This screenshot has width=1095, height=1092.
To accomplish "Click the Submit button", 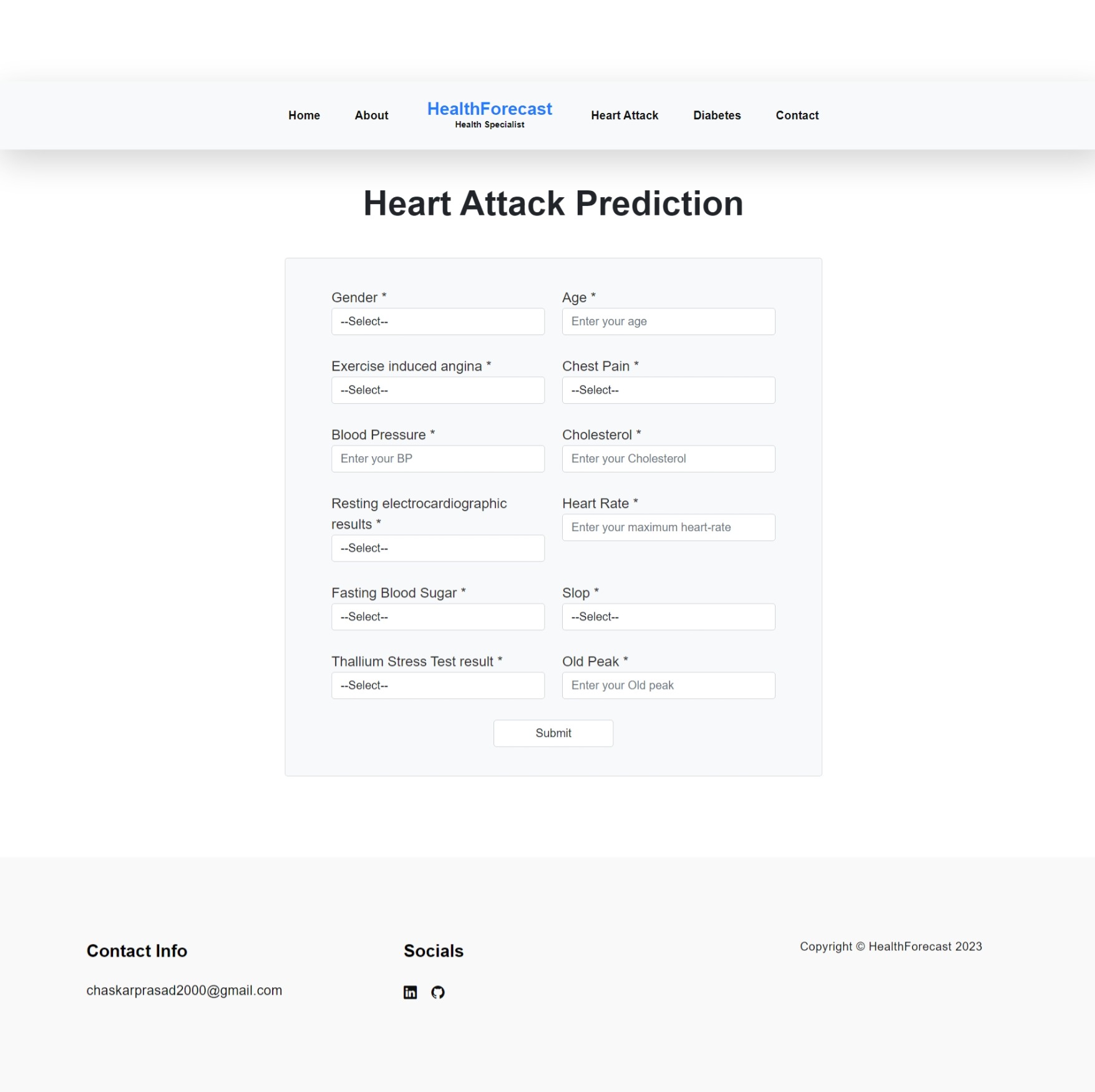I will [553, 733].
